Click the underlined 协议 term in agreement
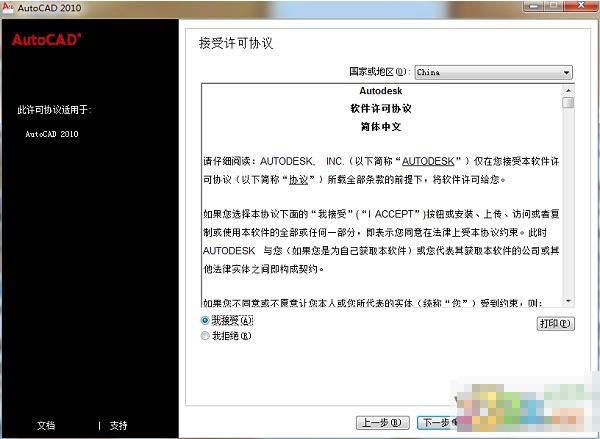This screenshot has height=439, width=600. 298,181
